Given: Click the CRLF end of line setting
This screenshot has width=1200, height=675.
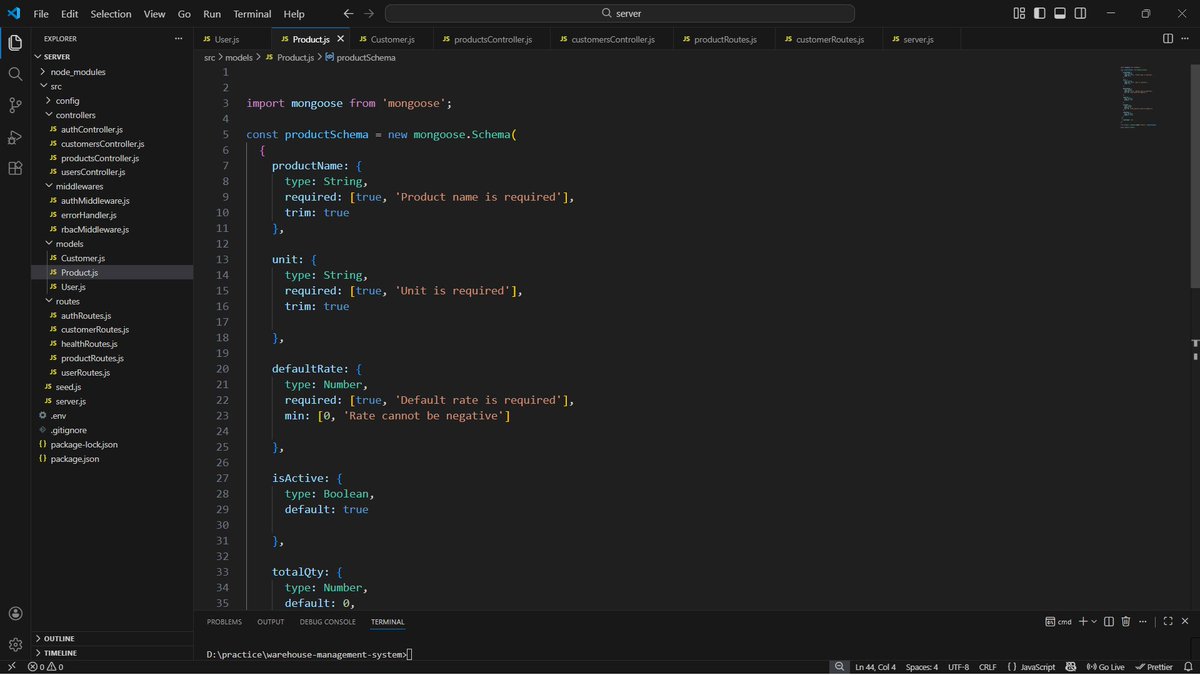Looking at the screenshot, I should tap(987, 667).
